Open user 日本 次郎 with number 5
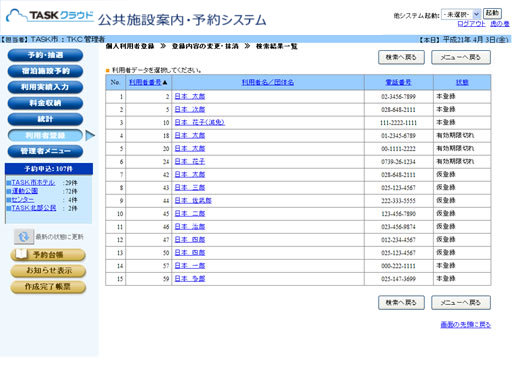512x384 pixels. point(190,109)
